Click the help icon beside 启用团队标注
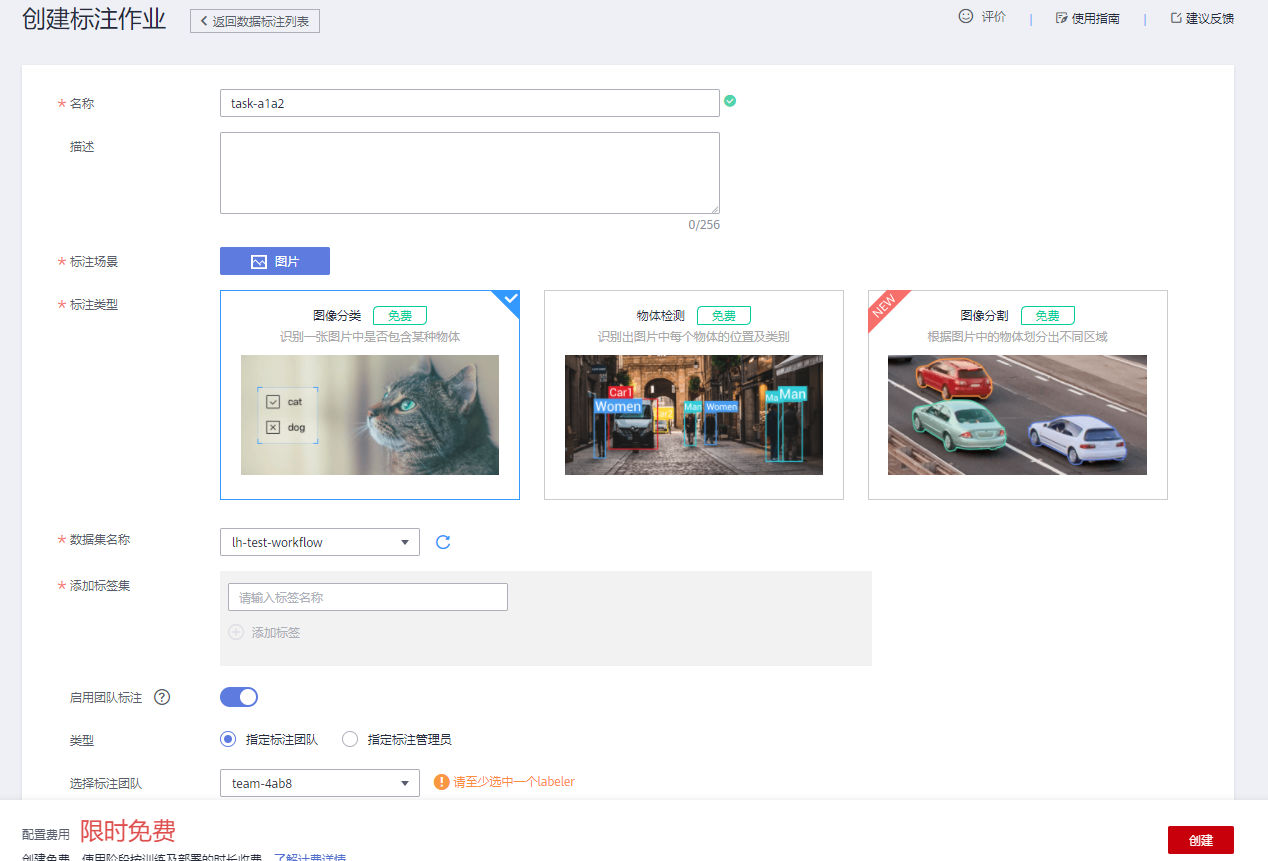 pos(162,697)
